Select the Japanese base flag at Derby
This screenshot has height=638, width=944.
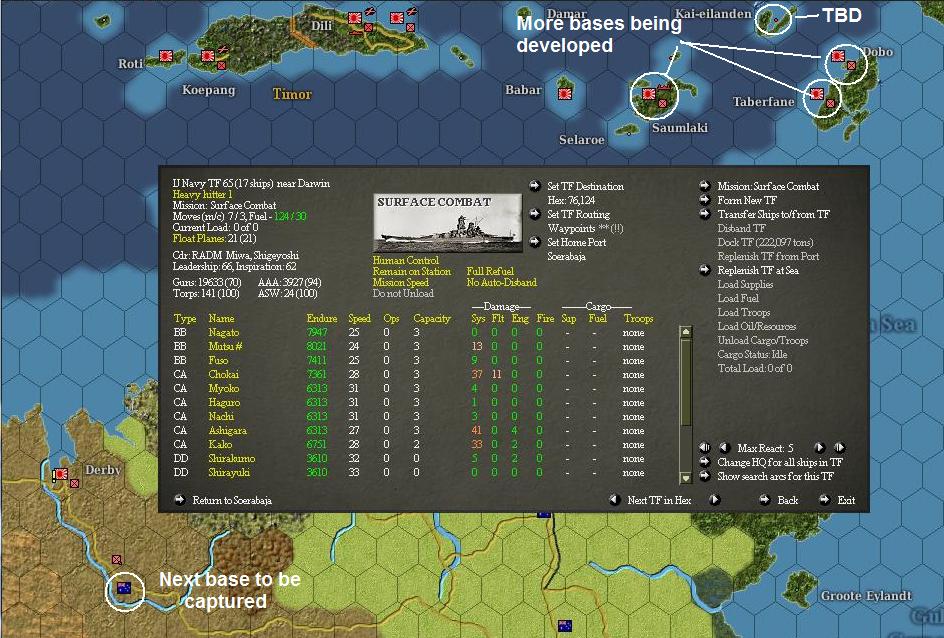coord(61,474)
